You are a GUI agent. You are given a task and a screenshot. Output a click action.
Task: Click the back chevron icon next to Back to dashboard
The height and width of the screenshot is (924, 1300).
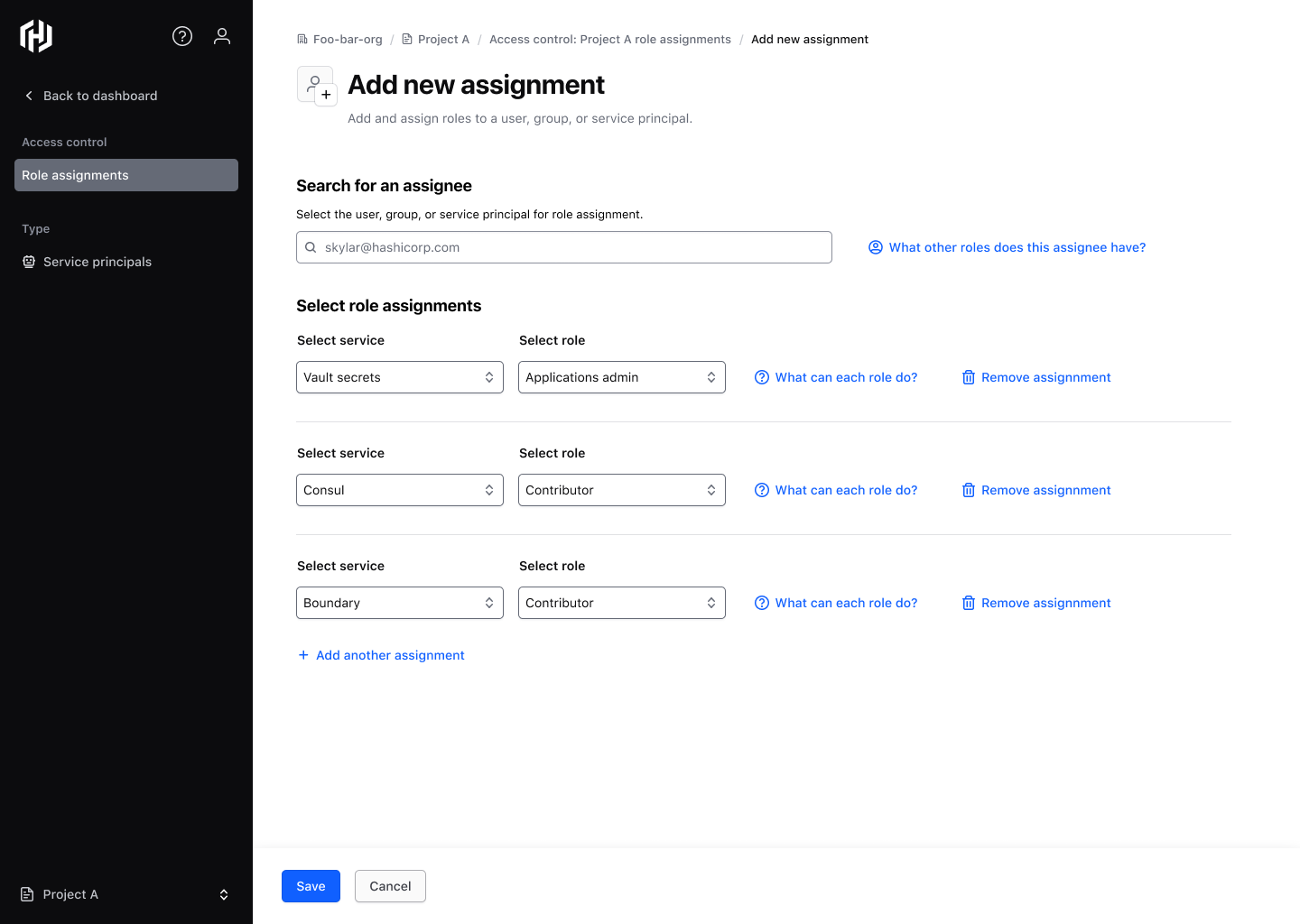[29, 96]
